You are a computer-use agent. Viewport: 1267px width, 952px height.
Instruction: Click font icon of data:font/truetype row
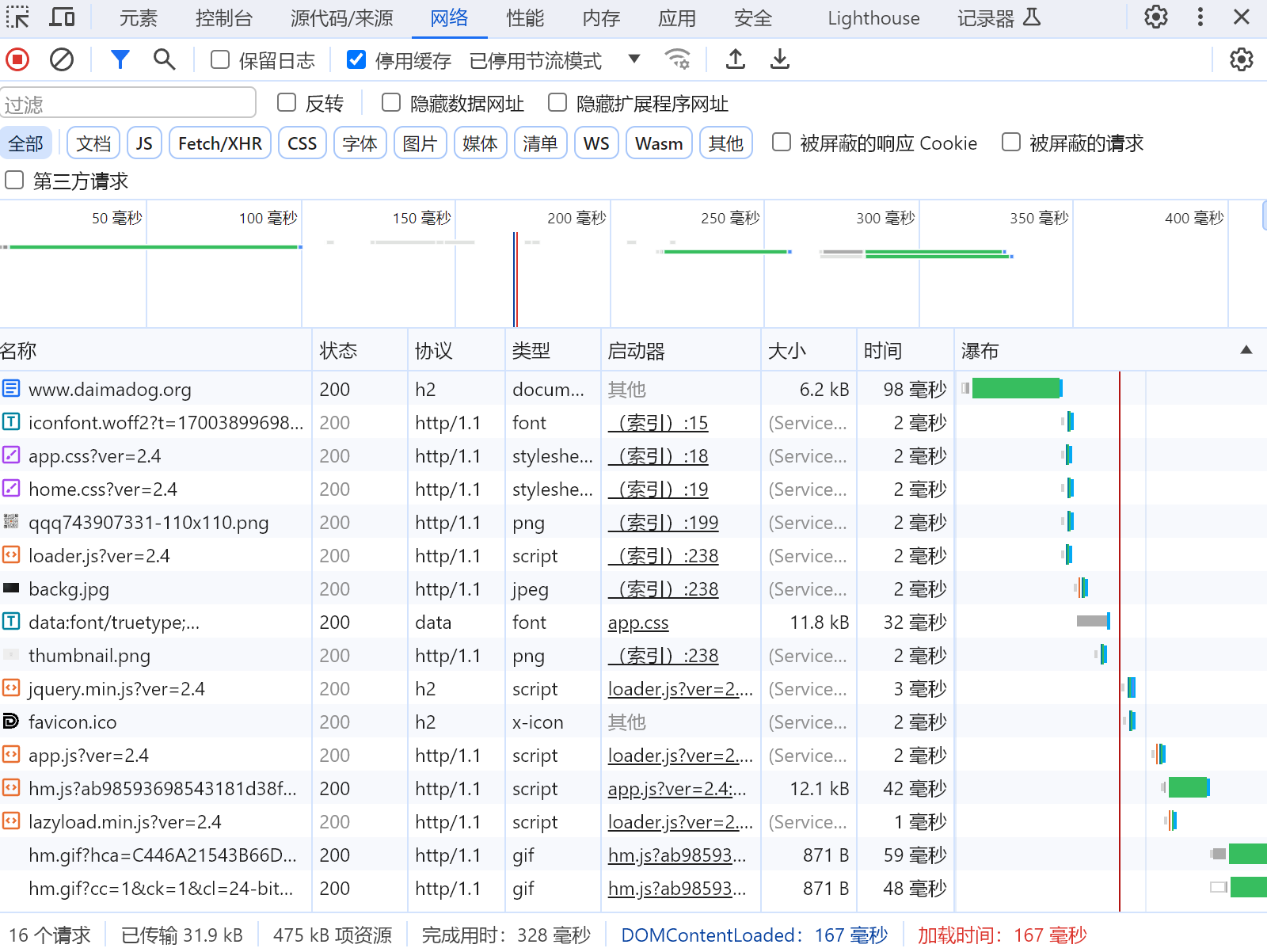pos(11,621)
